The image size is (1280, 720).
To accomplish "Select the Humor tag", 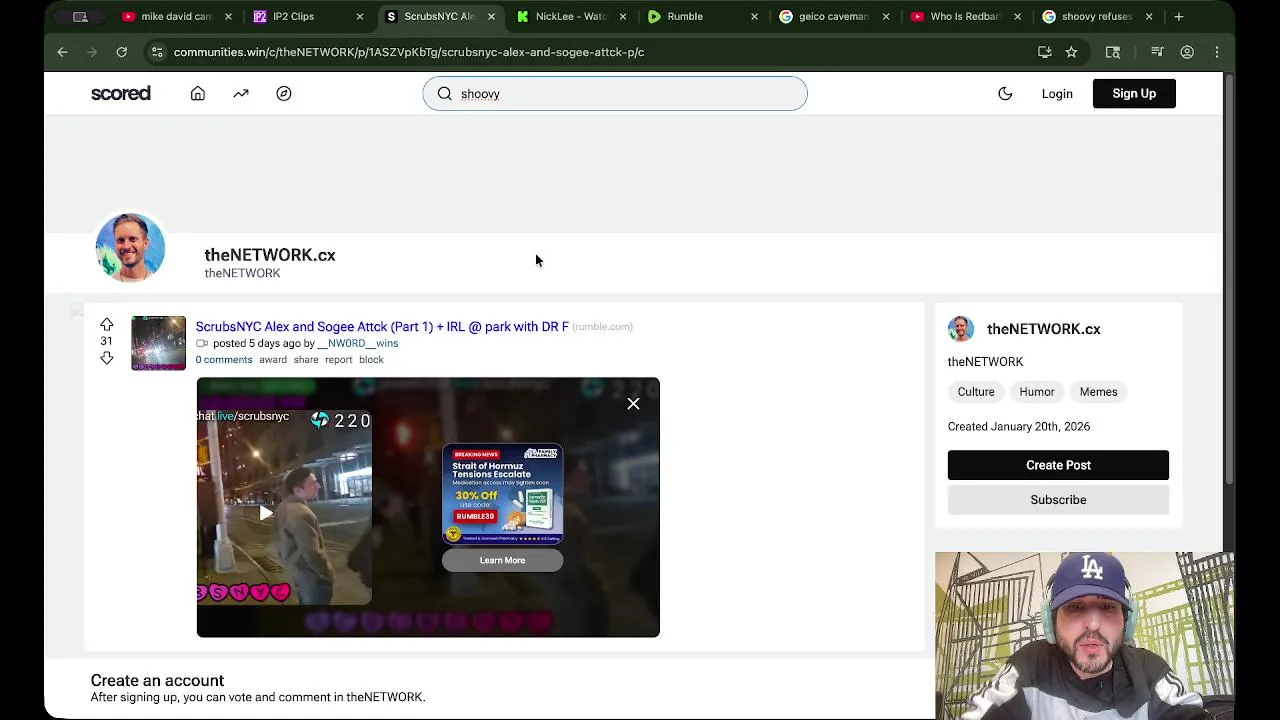I will pos(1037,392).
